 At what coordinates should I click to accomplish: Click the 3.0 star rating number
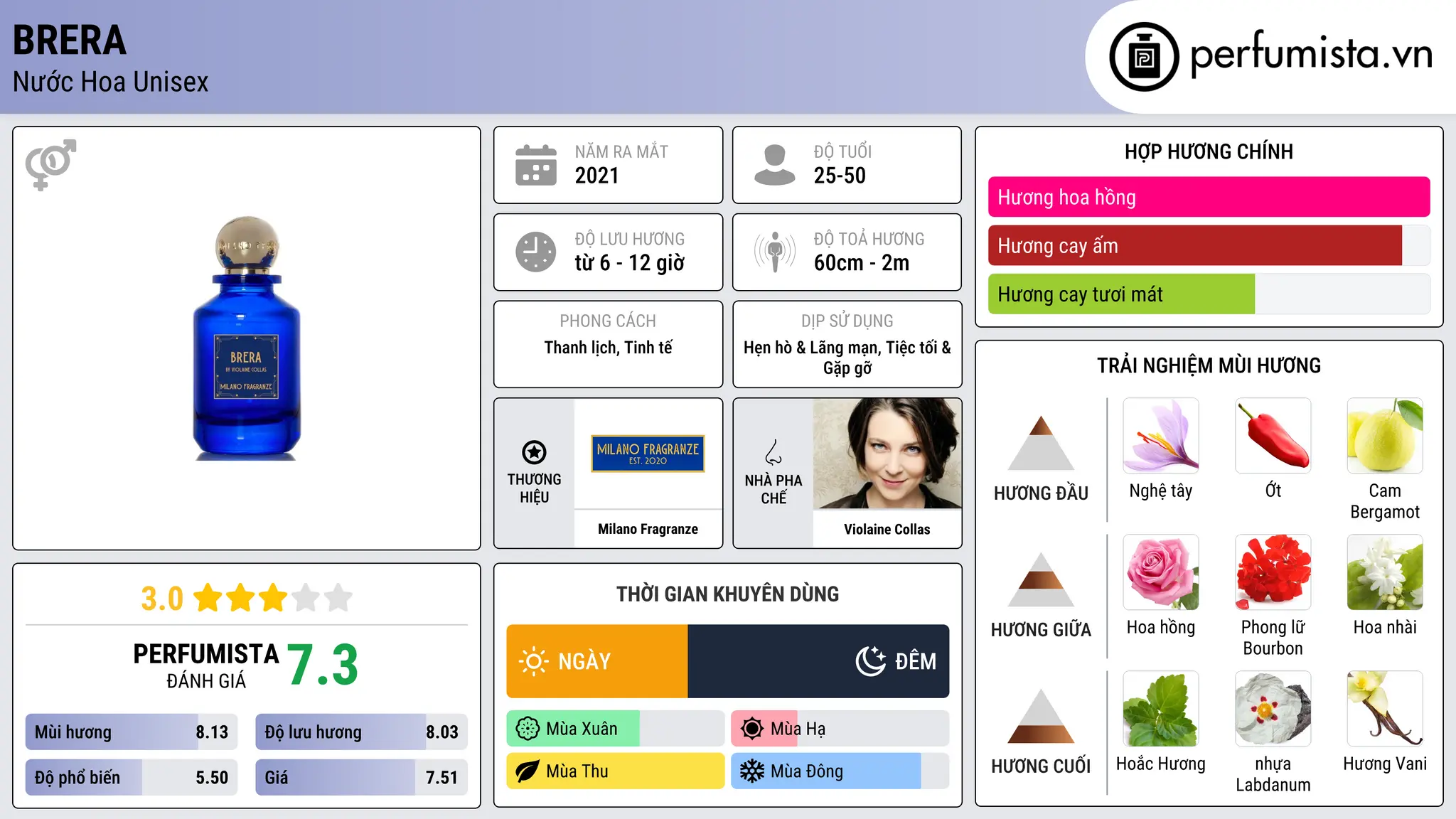(x=162, y=599)
